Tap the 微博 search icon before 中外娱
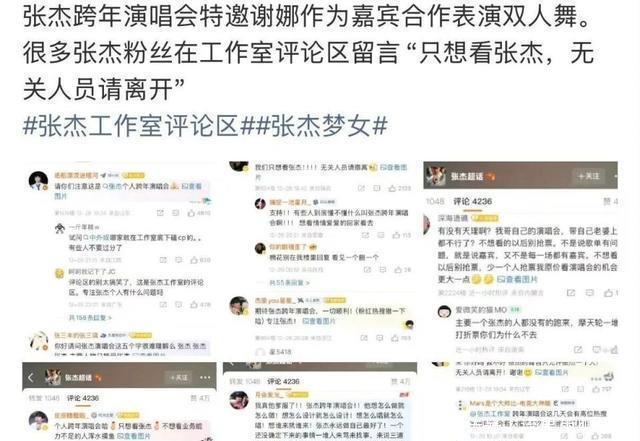Image resolution: width=640 pixels, height=441 pixels. (x=87, y=238)
